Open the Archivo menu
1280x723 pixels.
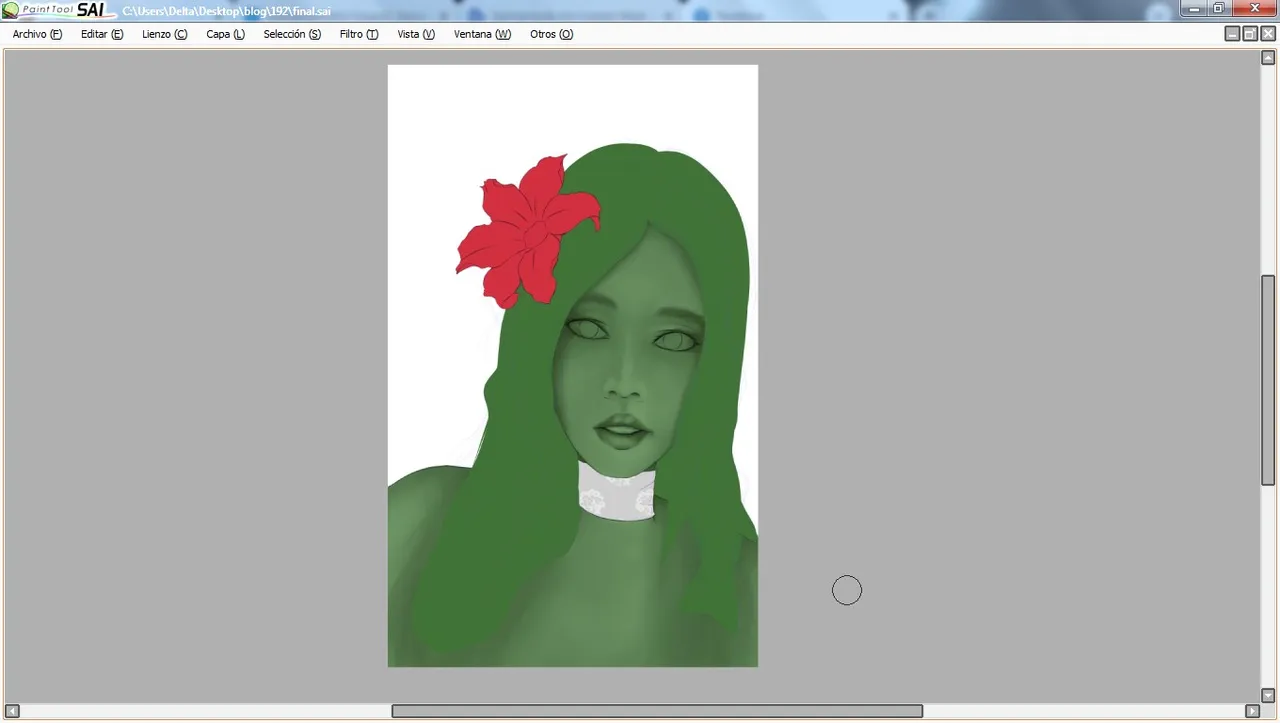point(37,34)
